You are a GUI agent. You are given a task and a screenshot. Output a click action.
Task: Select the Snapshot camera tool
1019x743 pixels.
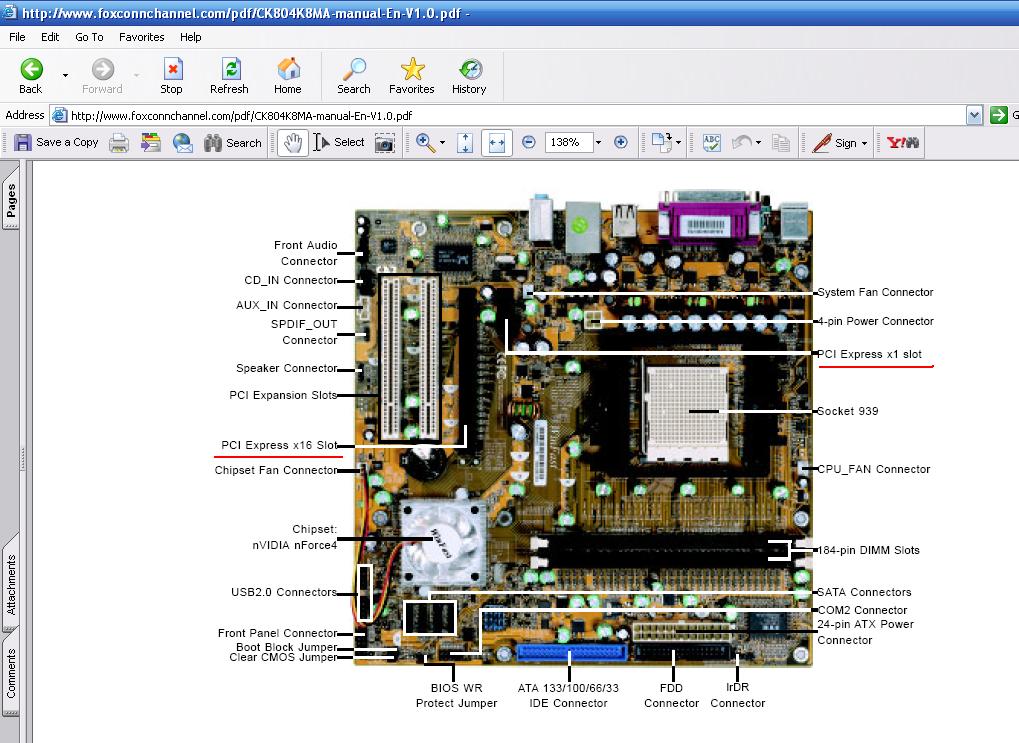tap(385, 142)
